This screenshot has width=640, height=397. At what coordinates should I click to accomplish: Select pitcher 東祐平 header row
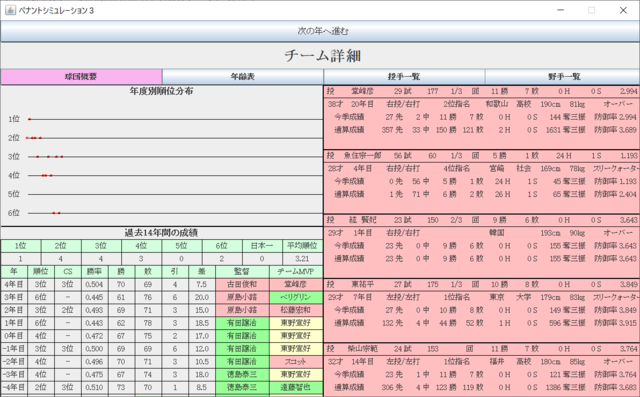(482, 284)
